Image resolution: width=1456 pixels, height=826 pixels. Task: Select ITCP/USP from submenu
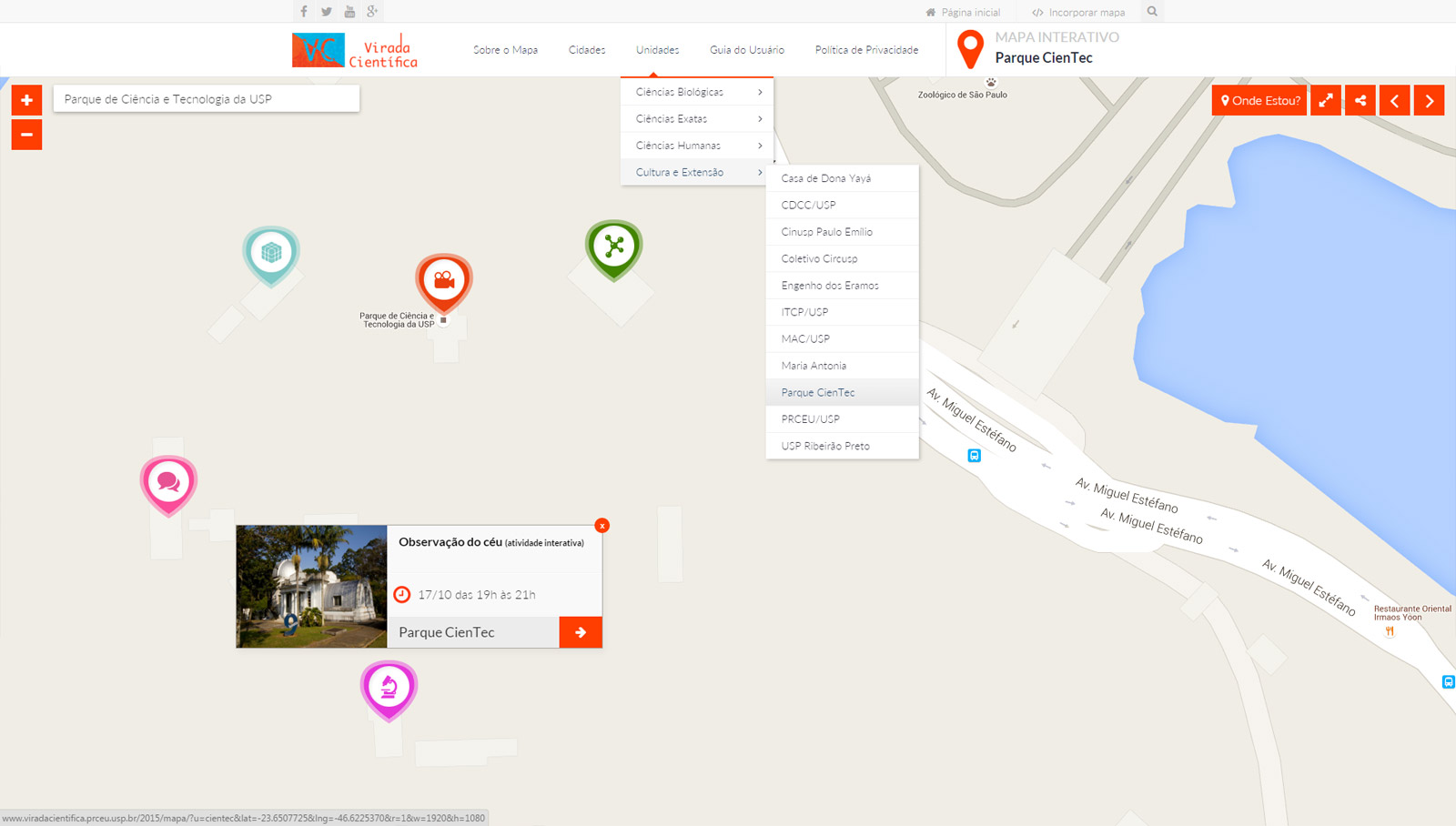pos(843,312)
